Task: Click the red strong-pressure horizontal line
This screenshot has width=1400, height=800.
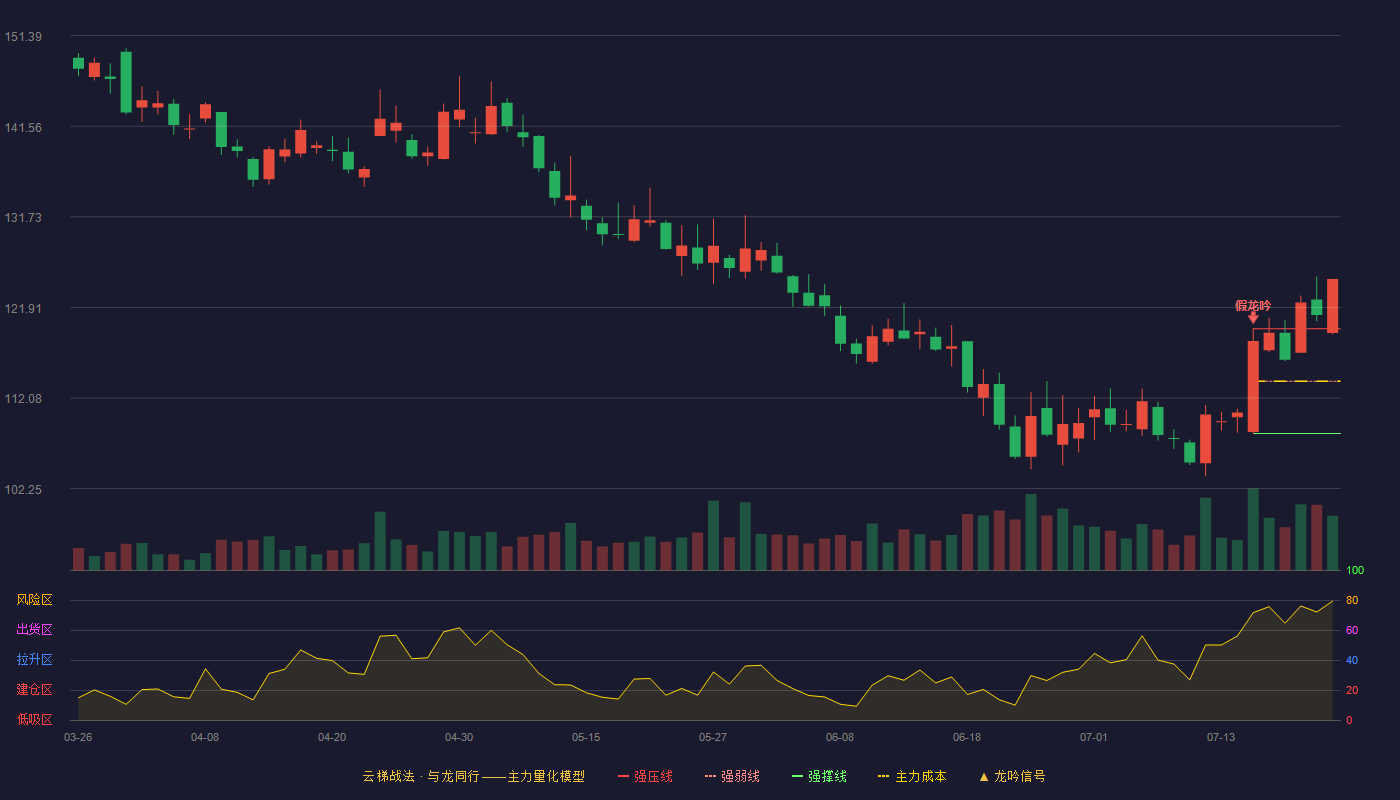Action: coord(1296,329)
